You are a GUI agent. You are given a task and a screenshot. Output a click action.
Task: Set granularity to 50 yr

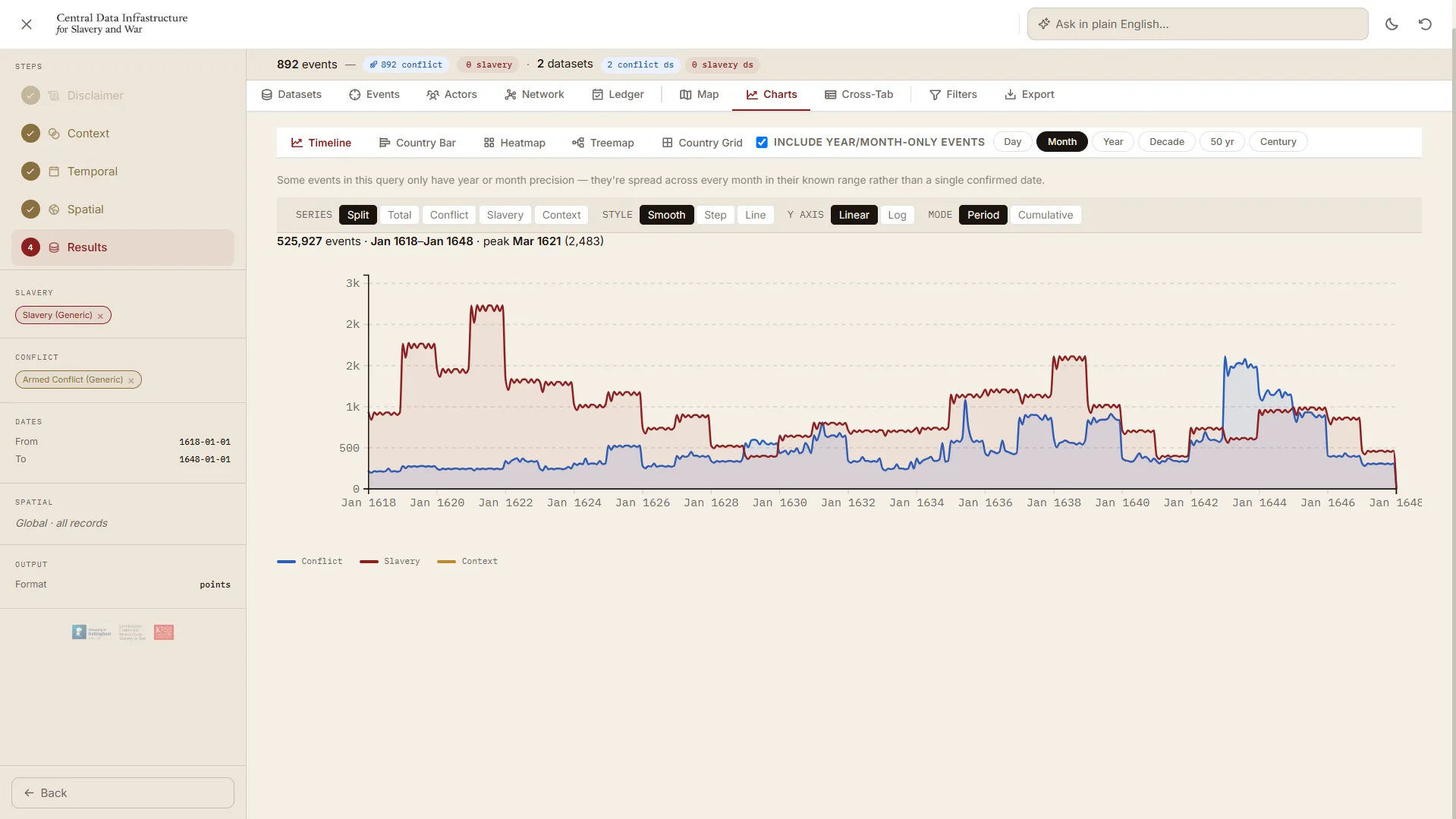[1222, 142]
